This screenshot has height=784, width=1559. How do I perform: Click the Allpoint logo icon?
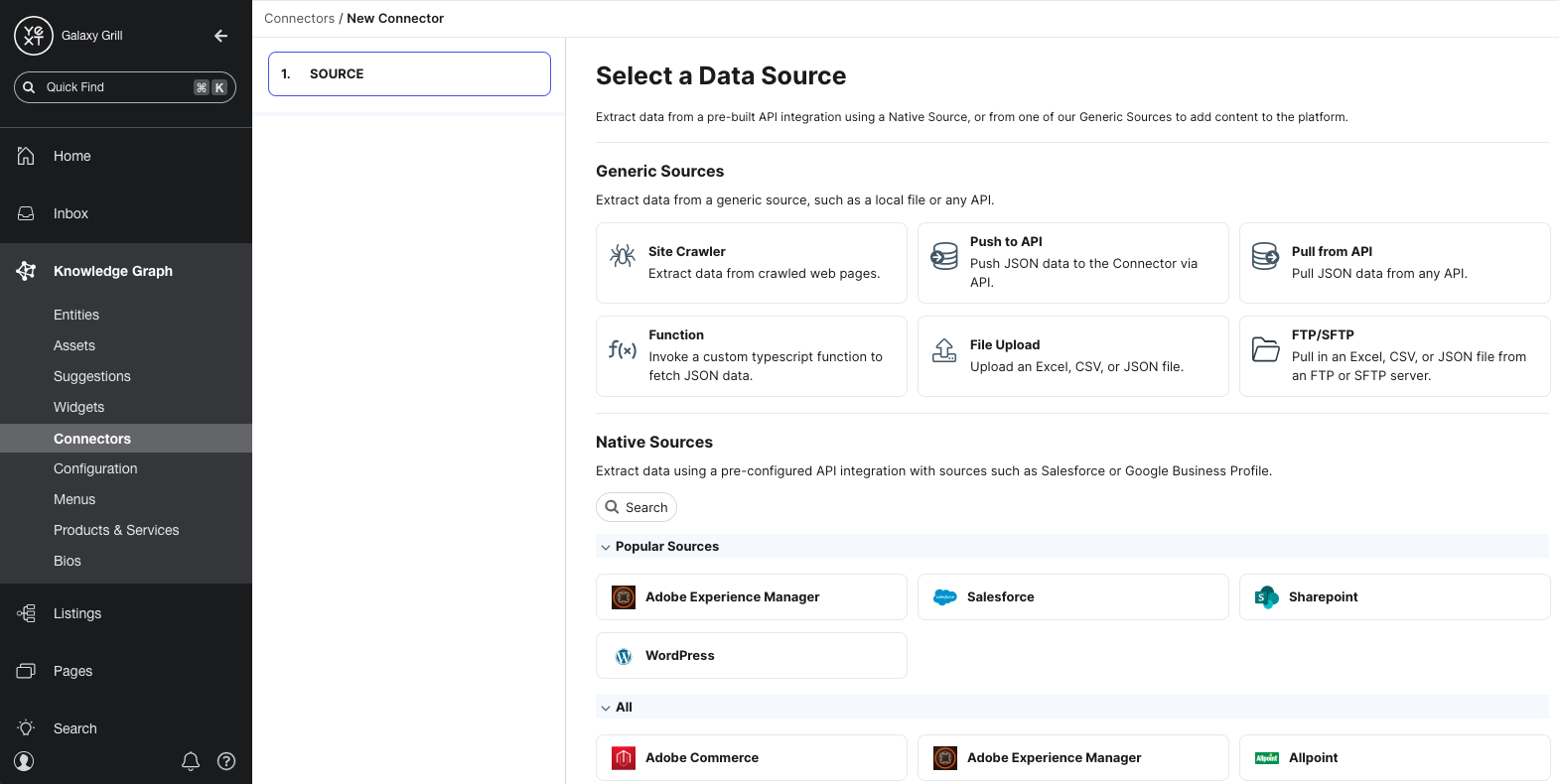(x=1267, y=758)
